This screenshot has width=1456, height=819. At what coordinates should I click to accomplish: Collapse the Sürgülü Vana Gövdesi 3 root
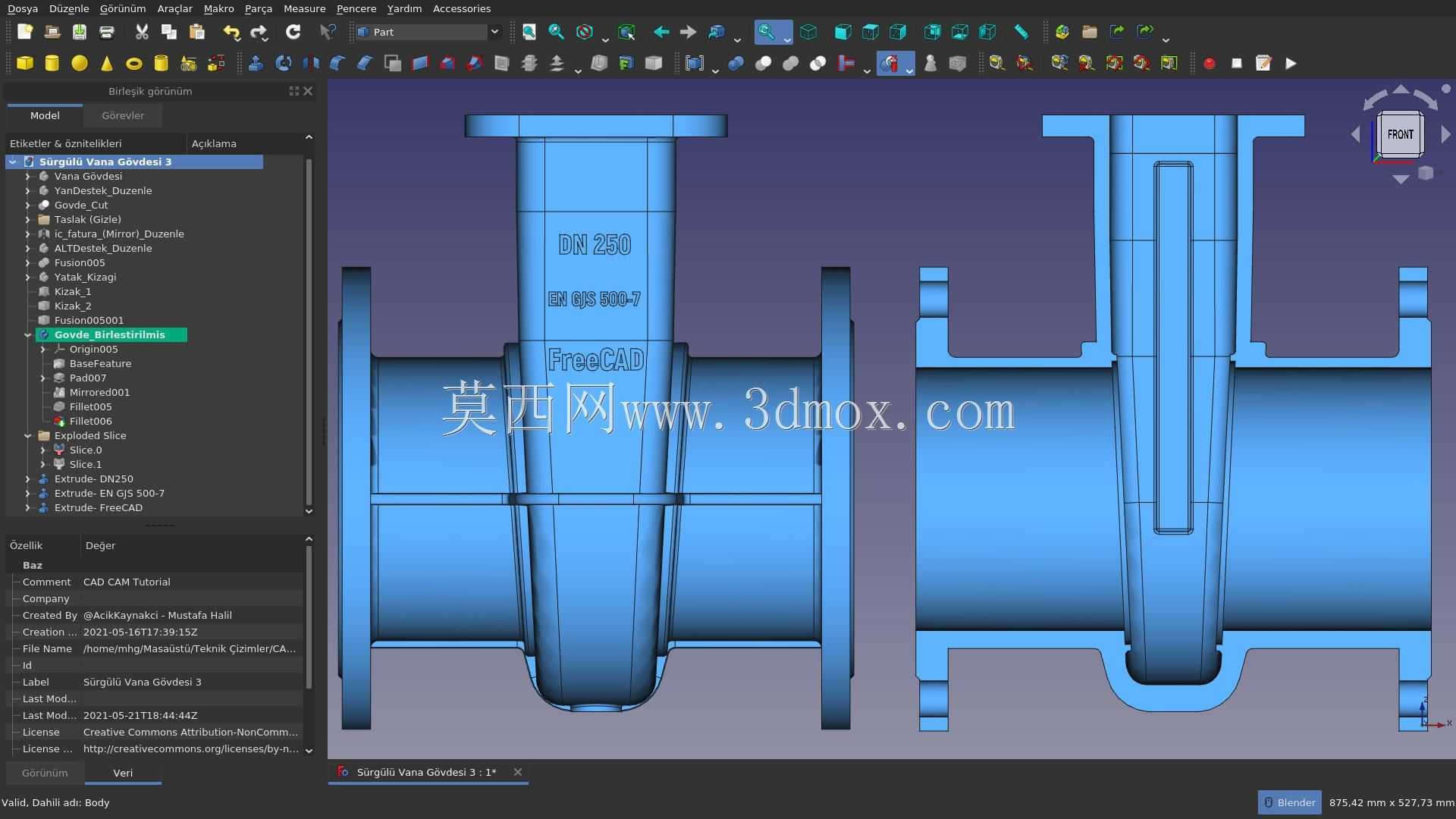click(x=13, y=162)
